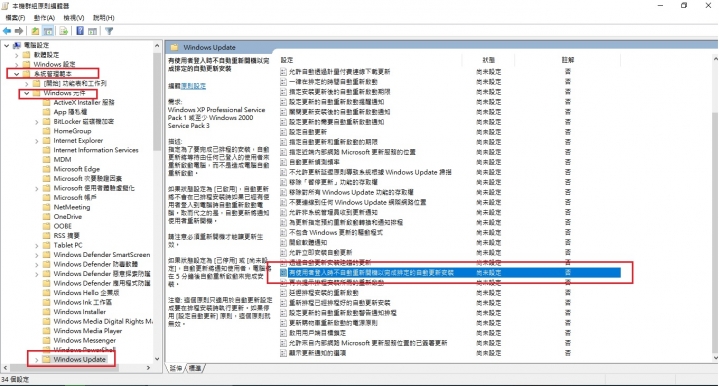Select the Microsoft Edge folder icon
Image resolution: width=719 pixels, height=386 pixels.
(x=46, y=169)
